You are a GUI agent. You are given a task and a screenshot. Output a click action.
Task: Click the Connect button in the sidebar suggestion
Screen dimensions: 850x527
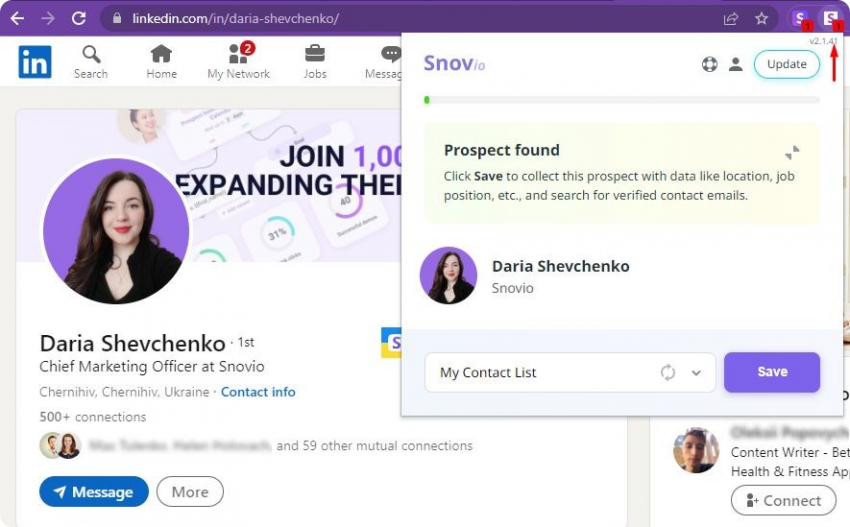pyautogui.click(x=784, y=500)
